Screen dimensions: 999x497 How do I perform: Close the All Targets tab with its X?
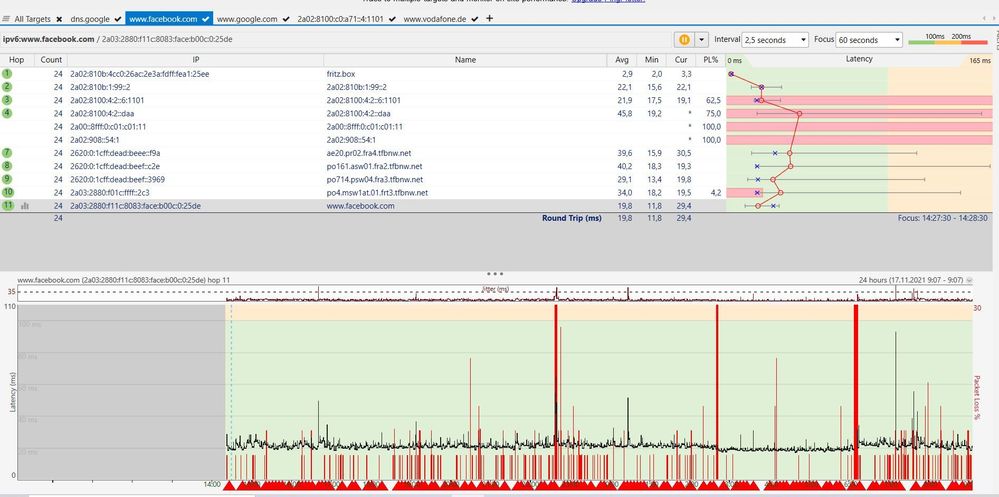59,19
